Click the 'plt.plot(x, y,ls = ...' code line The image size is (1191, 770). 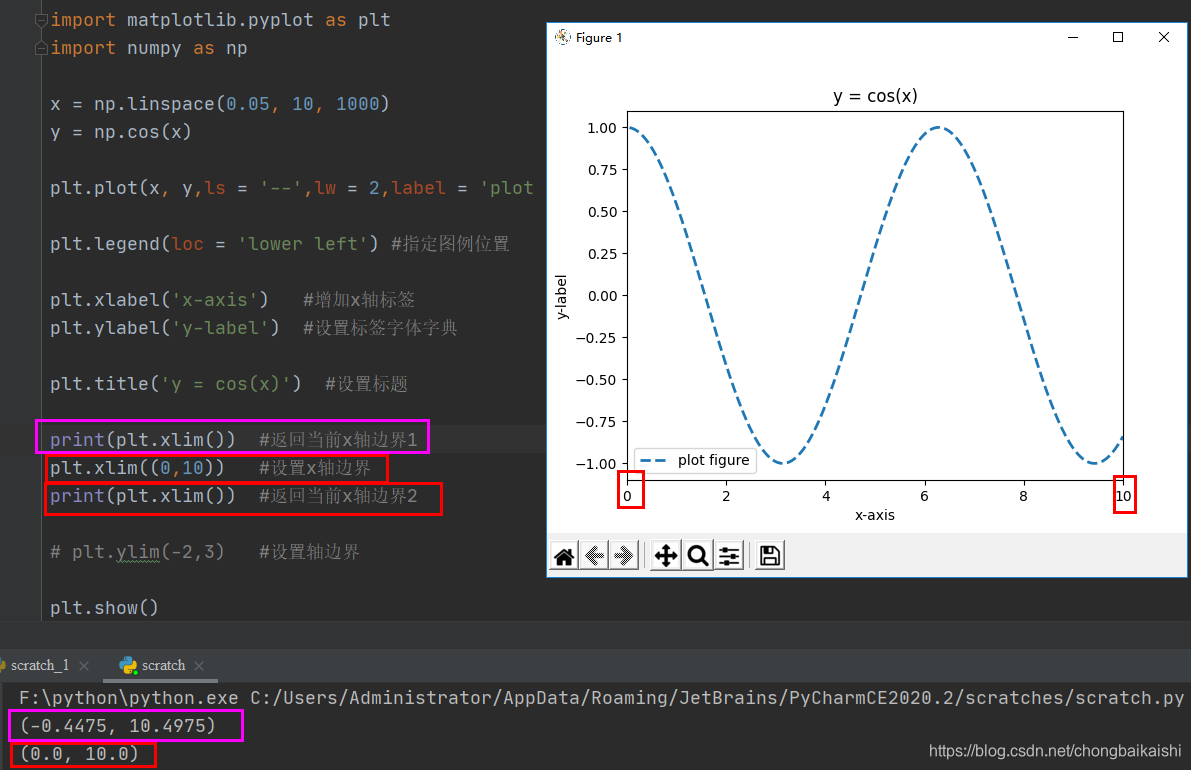click(292, 188)
